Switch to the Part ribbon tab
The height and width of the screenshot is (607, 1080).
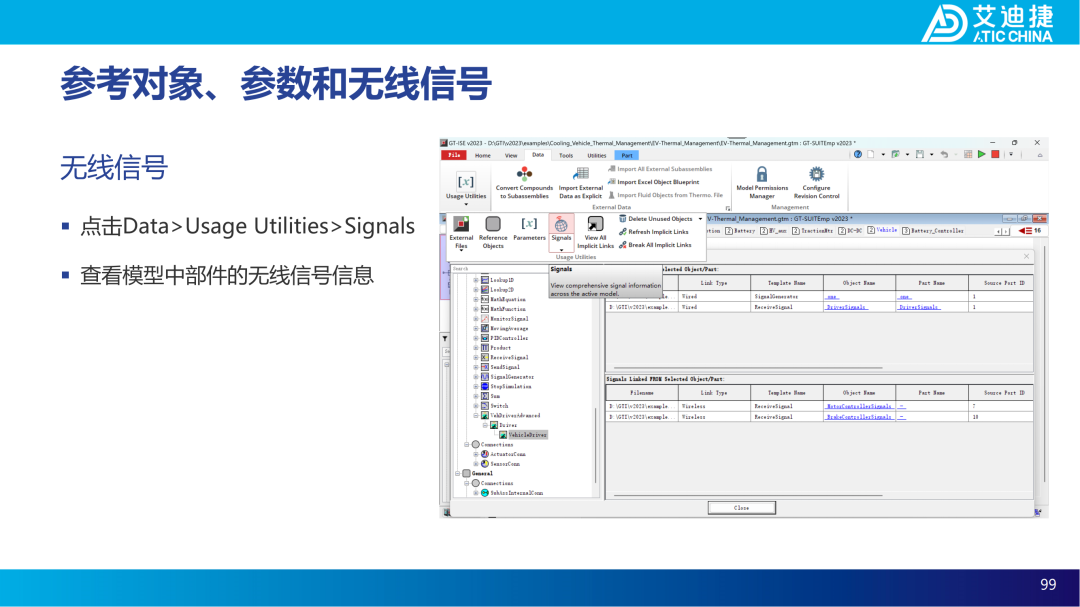(x=627, y=156)
